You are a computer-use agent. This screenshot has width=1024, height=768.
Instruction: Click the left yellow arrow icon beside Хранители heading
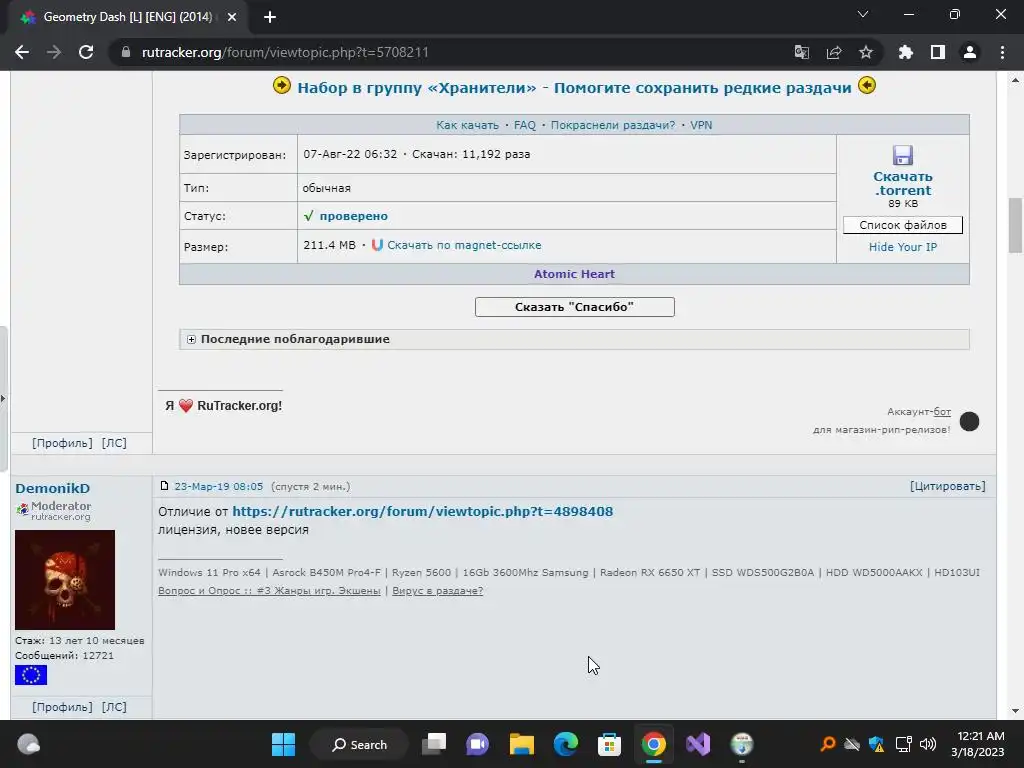point(281,86)
